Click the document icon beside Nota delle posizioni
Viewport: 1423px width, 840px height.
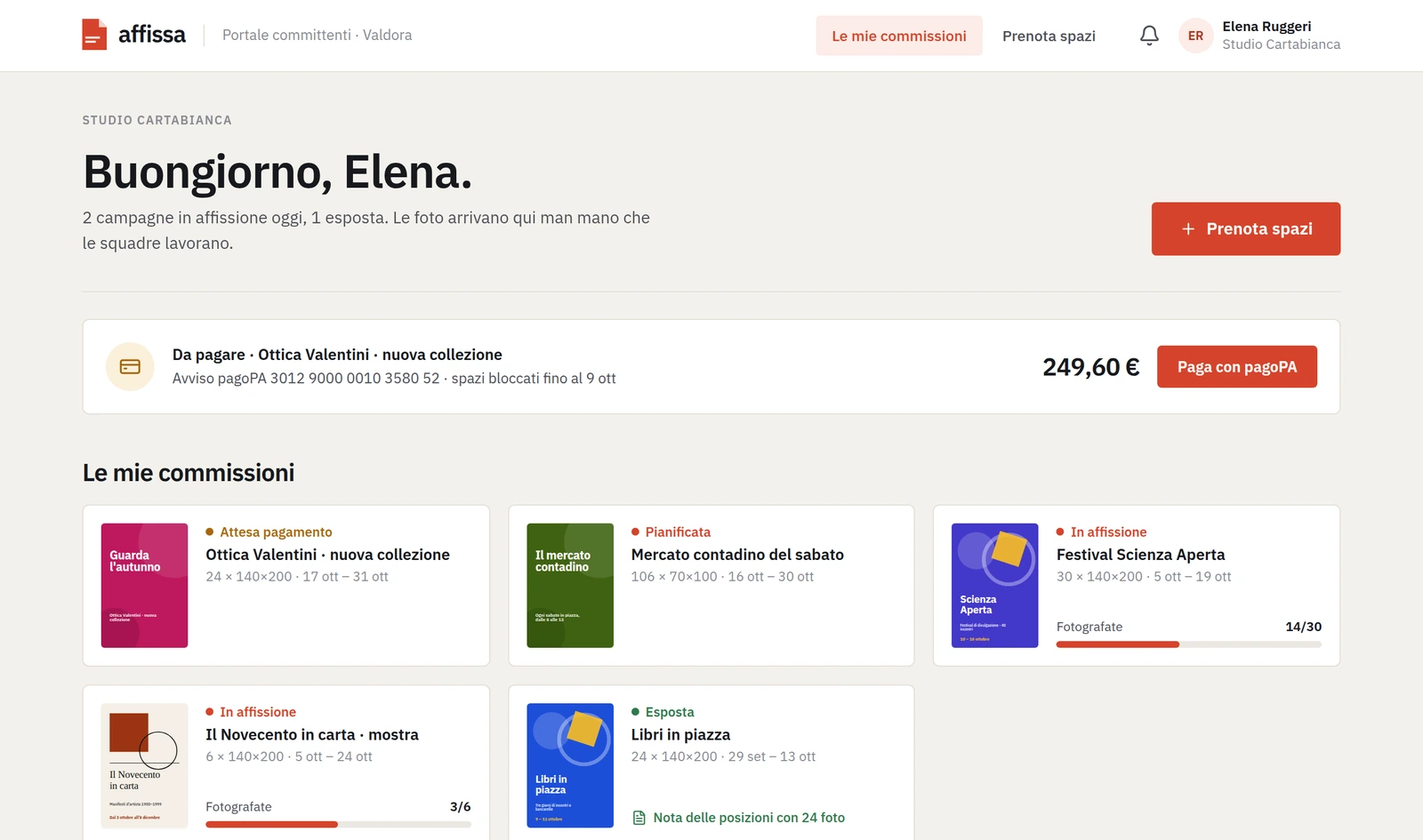click(x=639, y=818)
